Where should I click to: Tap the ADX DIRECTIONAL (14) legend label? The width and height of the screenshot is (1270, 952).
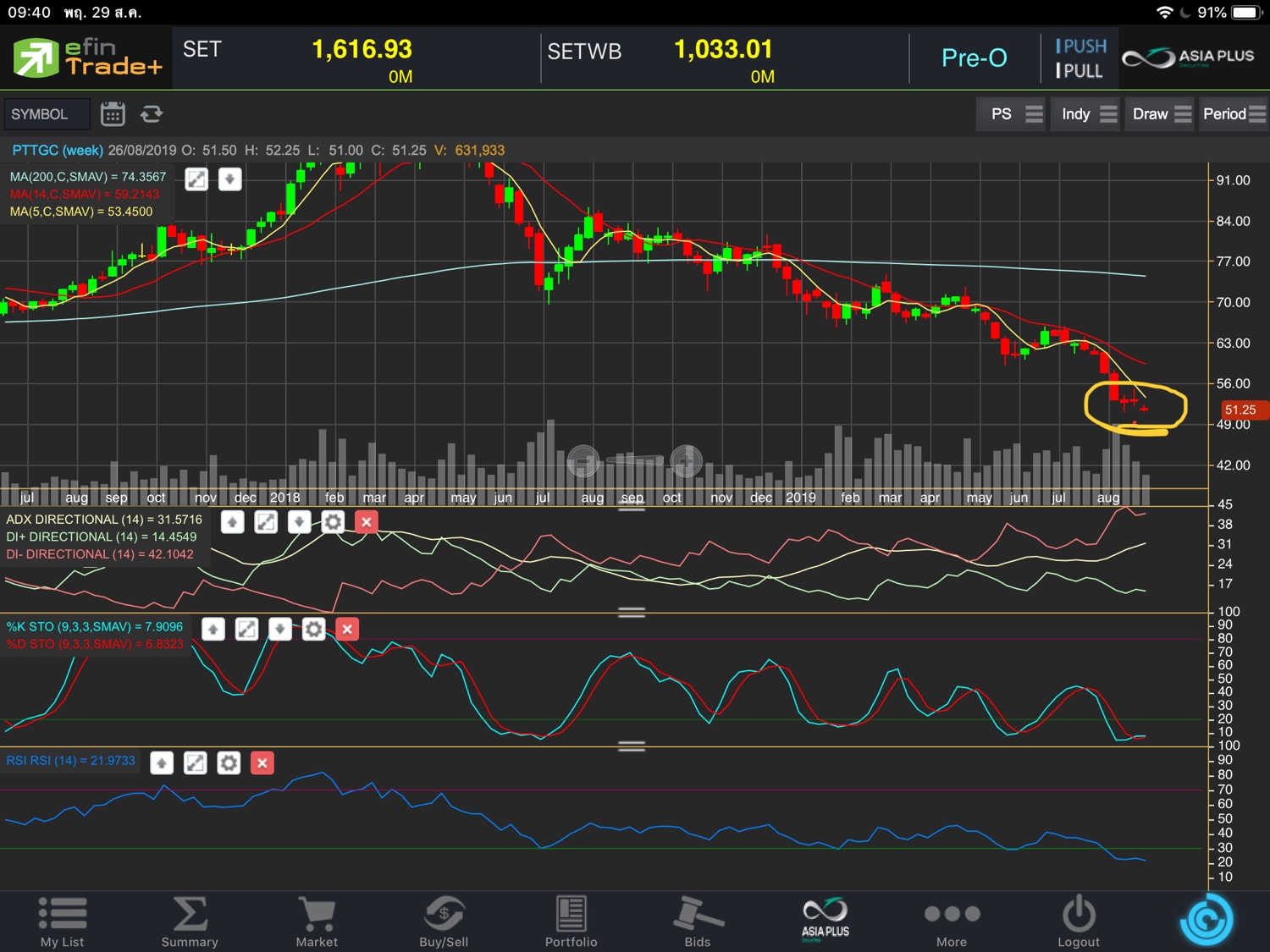tap(104, 520)
